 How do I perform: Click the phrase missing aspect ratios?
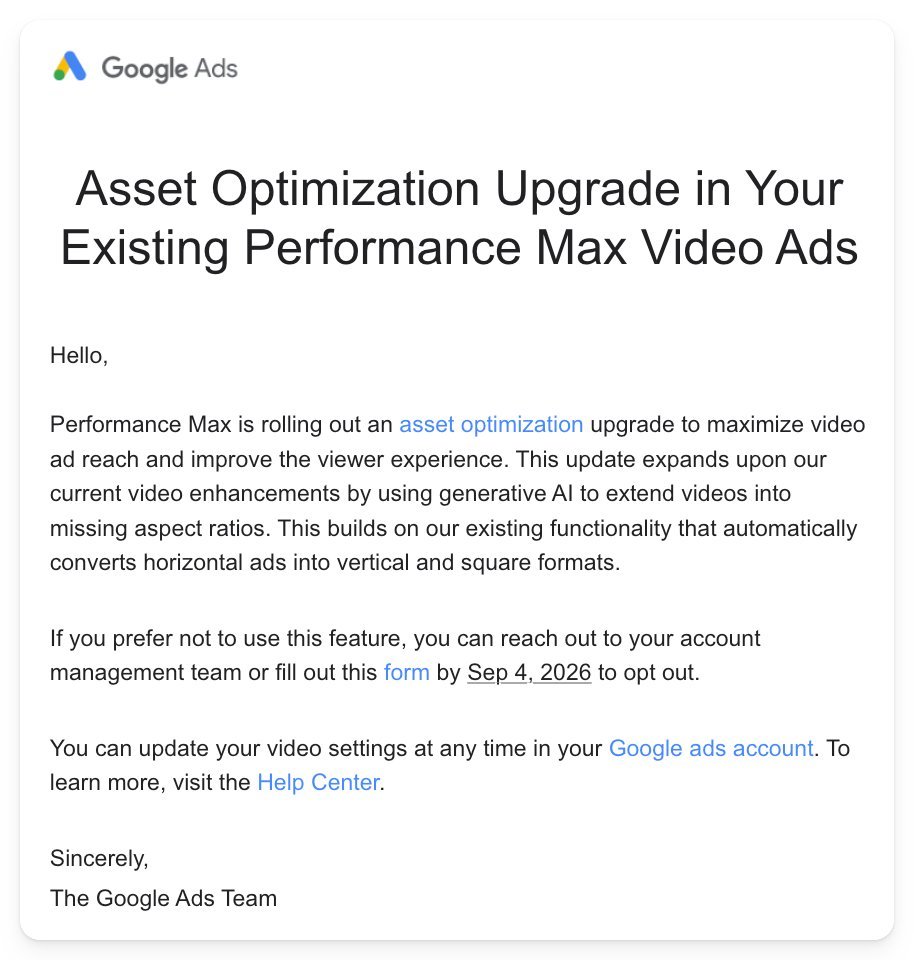(x=160, y=528)
